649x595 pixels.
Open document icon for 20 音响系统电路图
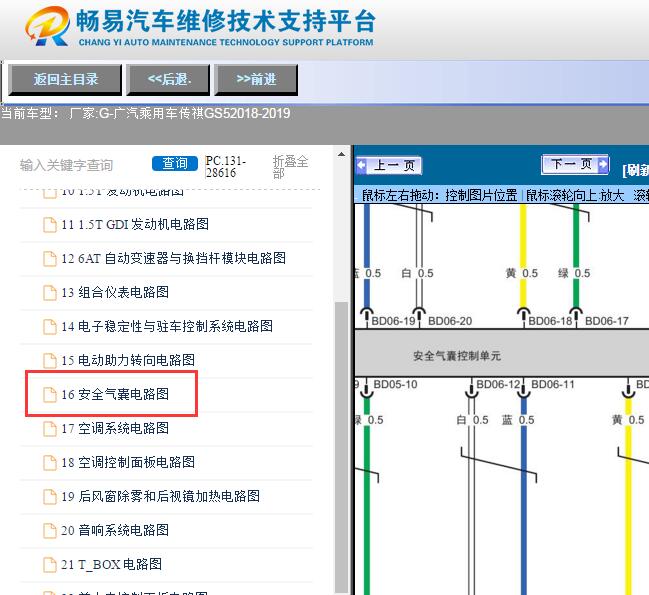(x=50, y=530)
